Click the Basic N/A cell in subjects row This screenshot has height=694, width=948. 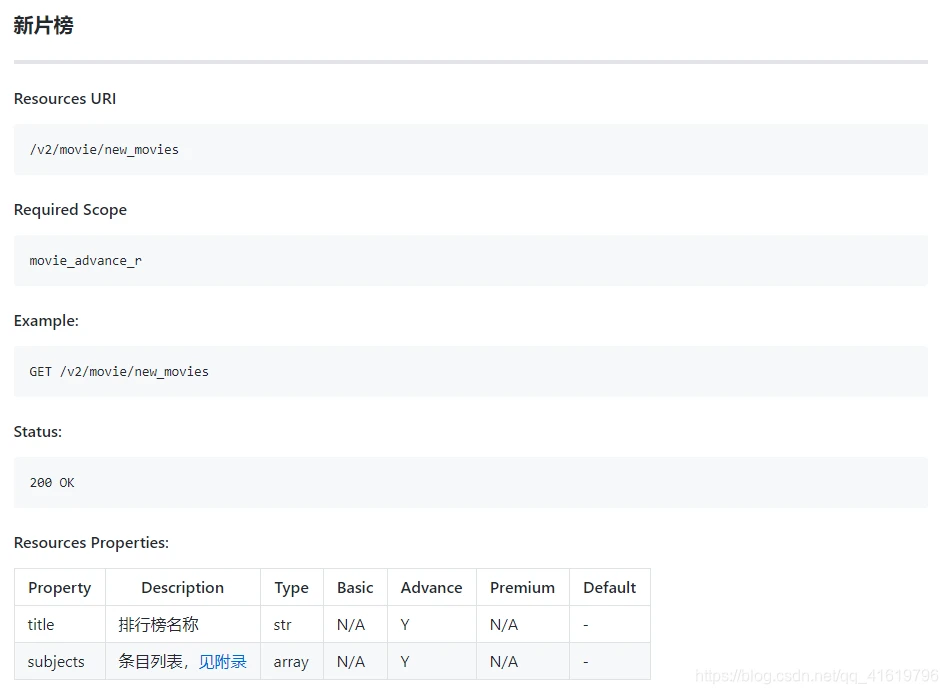[355, 661]
